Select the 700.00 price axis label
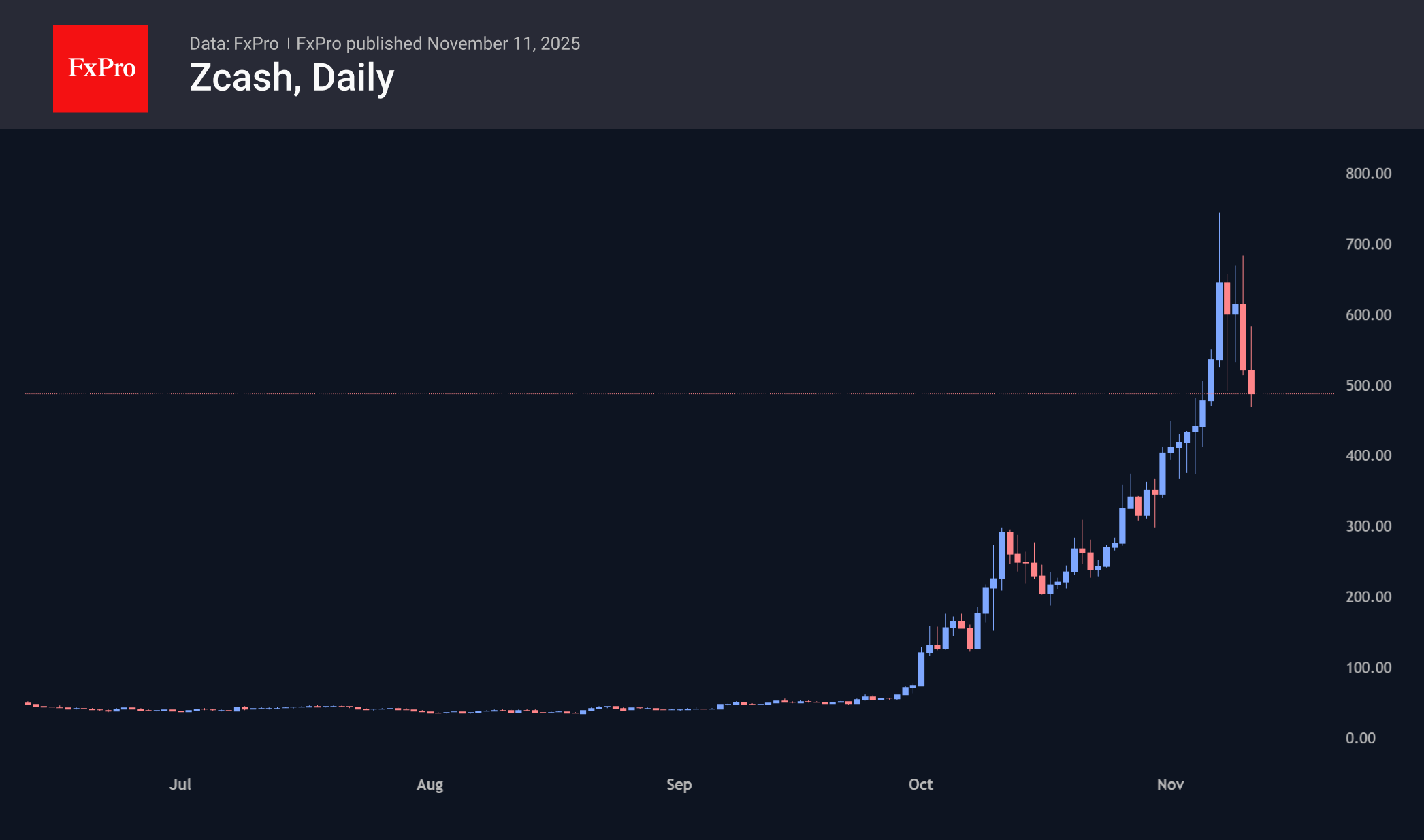Viewport: 1424px width, 840px height. [1368, 244]
